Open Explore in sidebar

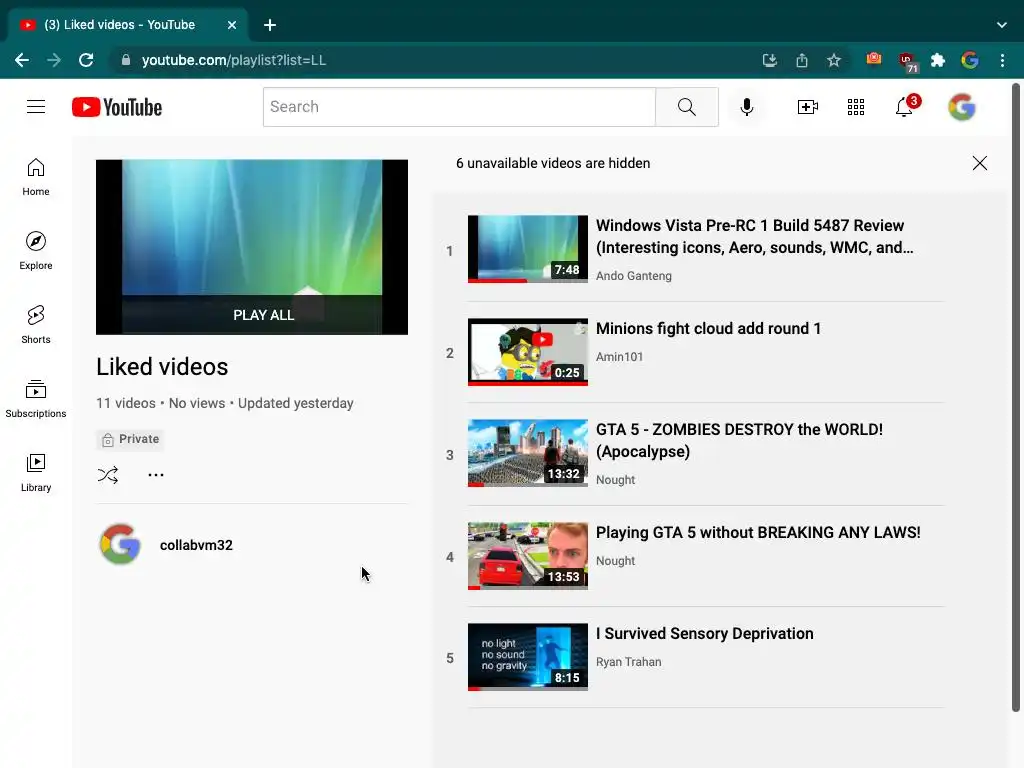(36, 251)
